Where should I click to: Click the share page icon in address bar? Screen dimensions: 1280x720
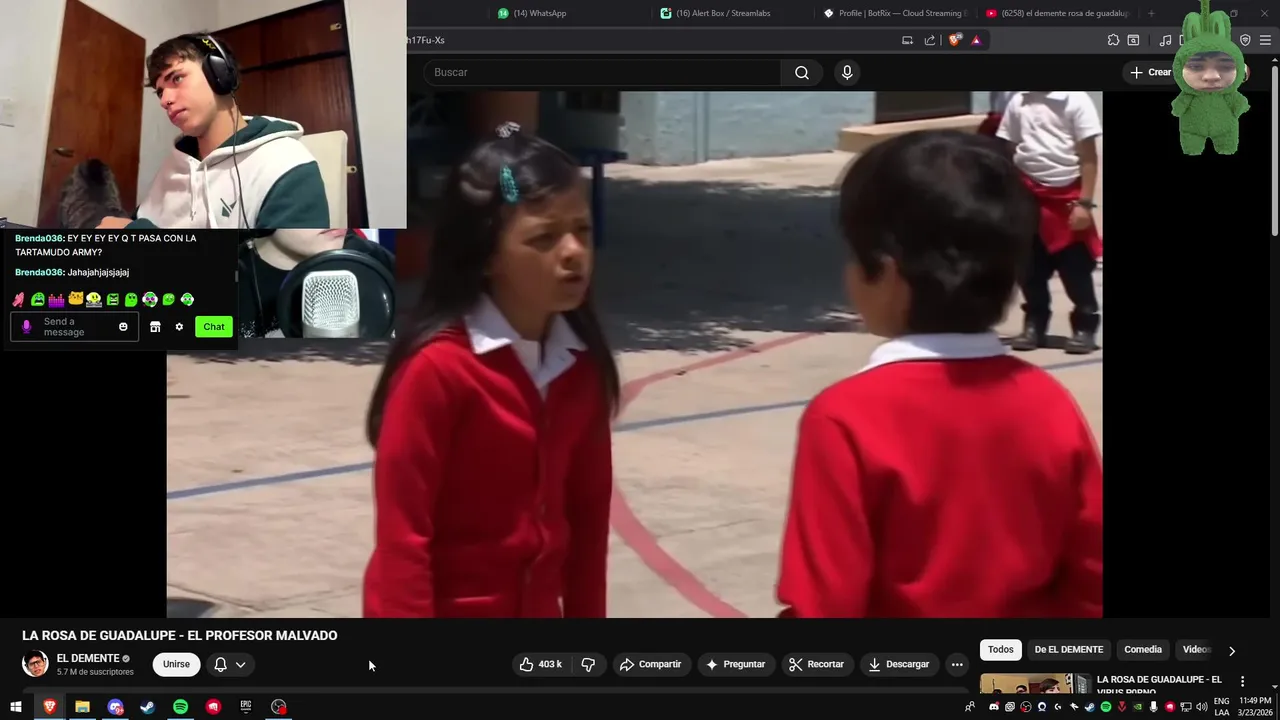[930, 40]
